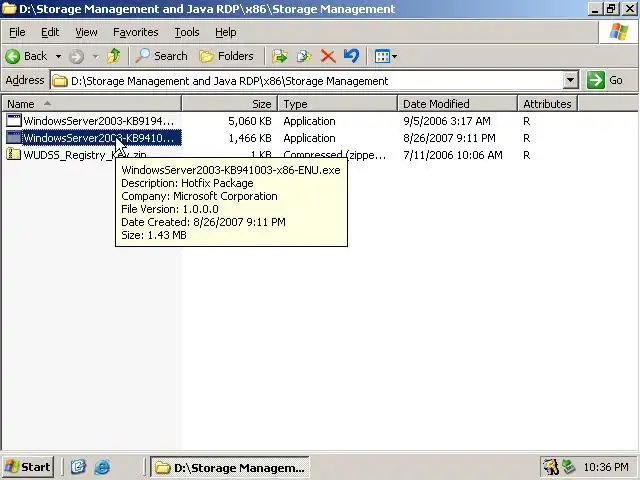Click the 10:36 PM clock
The height and width of the screenshot is (480, 640).
[x=606, y=467]
